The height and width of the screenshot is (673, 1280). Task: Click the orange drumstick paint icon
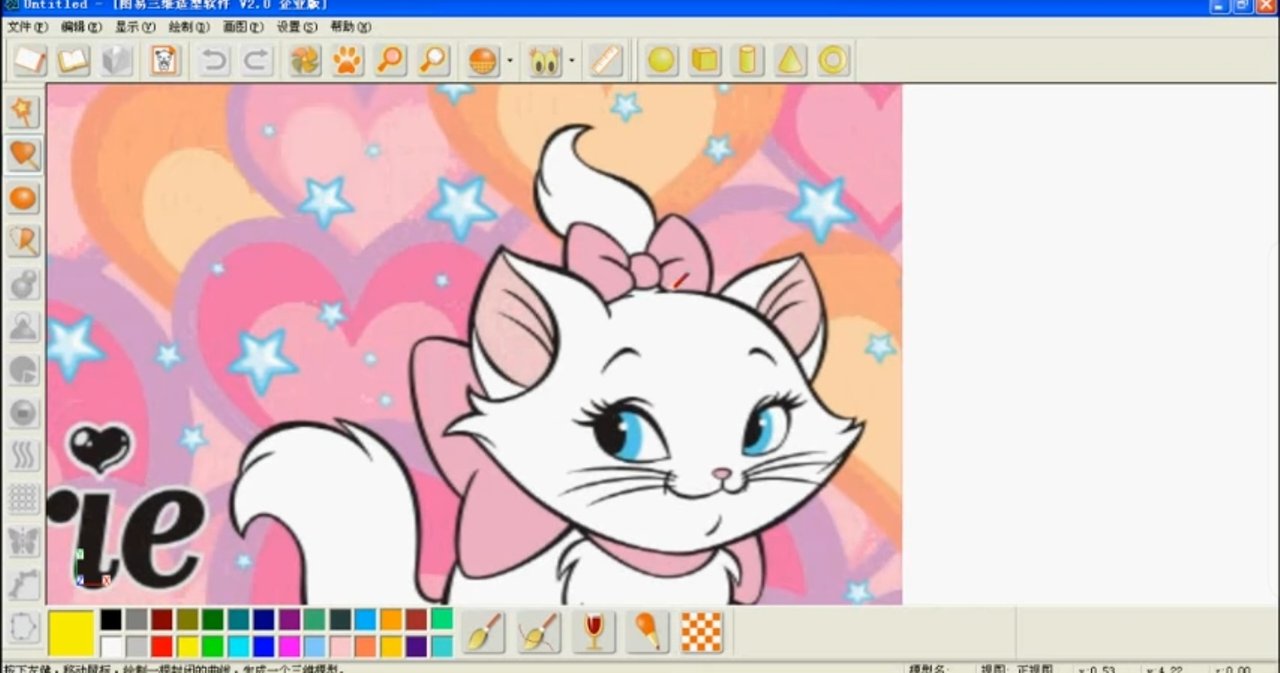[647, 631]
